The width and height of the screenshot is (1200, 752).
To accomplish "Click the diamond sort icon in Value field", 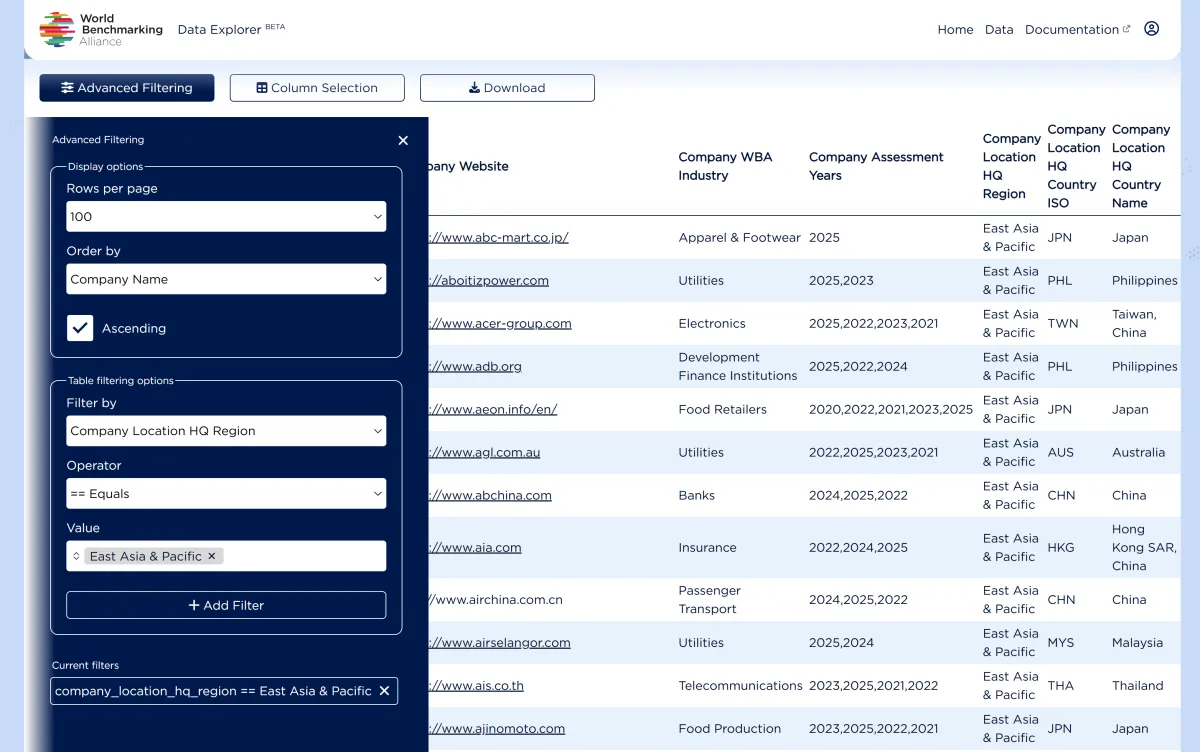I will coord(79,554).
